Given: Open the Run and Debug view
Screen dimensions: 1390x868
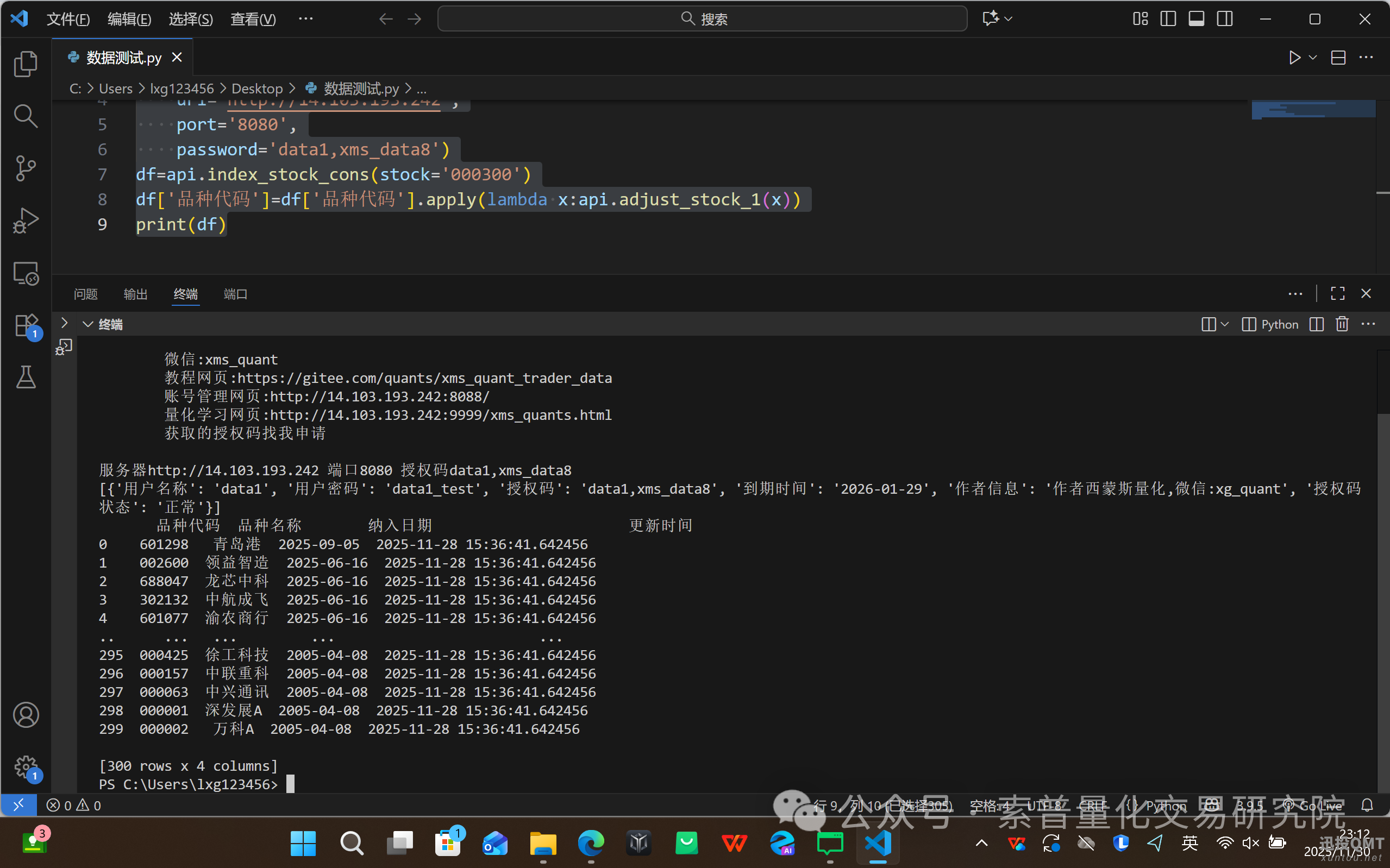Looking at the screenshot, I should (x=25, y=221).
